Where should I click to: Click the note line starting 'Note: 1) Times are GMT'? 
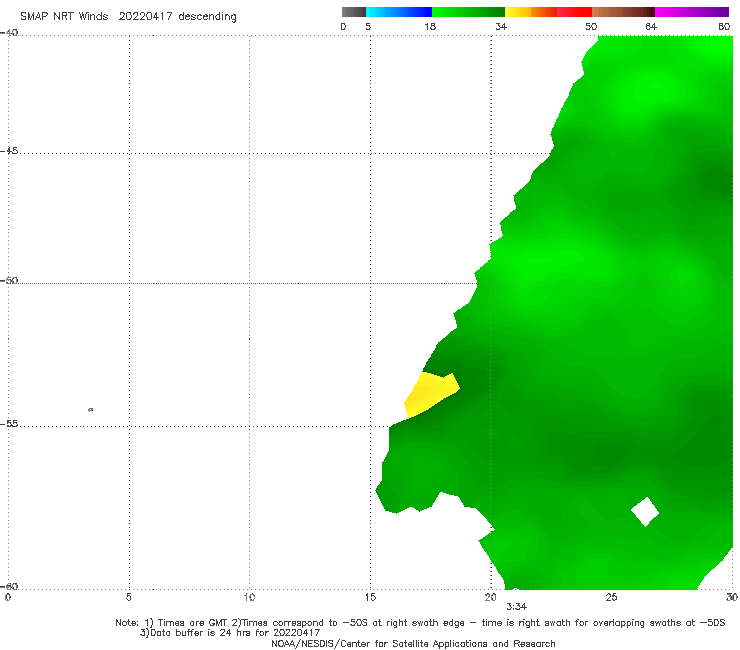pyautogui.click(x=420, y=623)
